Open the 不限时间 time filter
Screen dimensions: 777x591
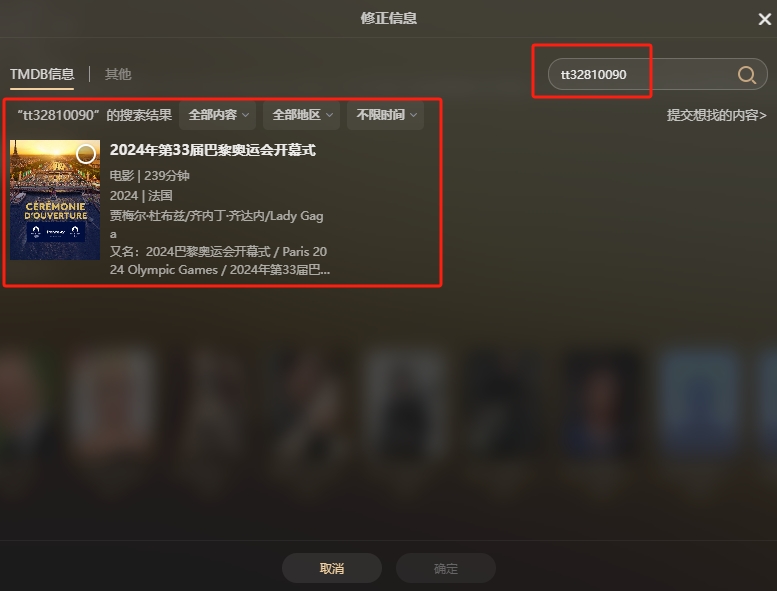coord(386,115)
